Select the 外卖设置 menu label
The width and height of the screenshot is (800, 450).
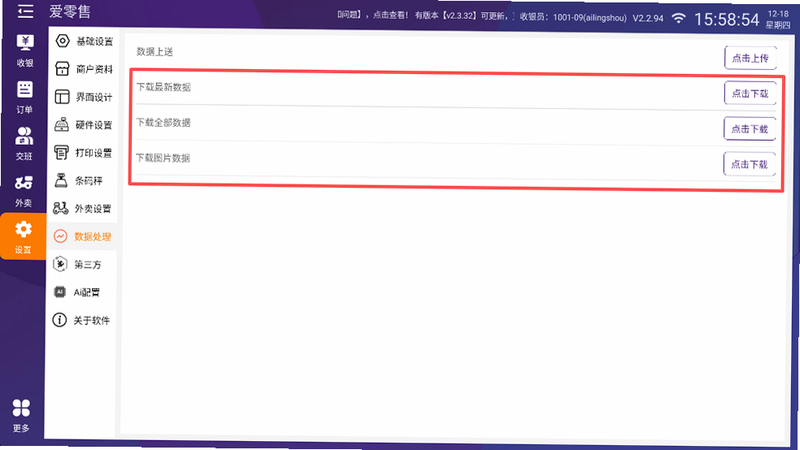[93, 209]
